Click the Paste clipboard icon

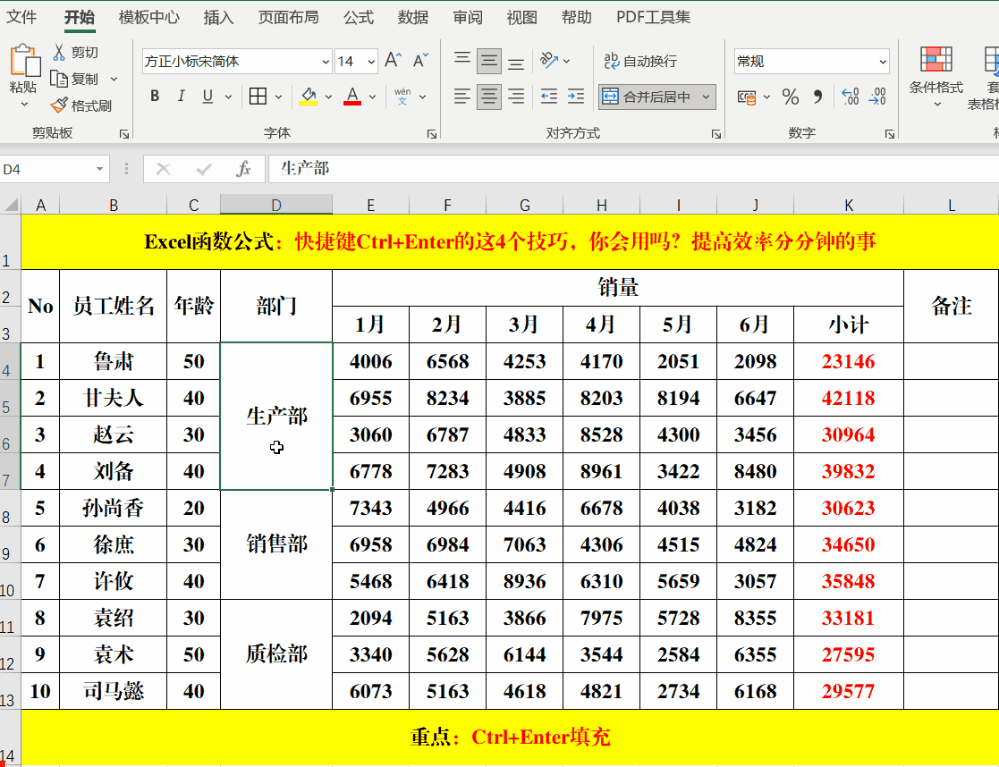[x=24, y=61]
